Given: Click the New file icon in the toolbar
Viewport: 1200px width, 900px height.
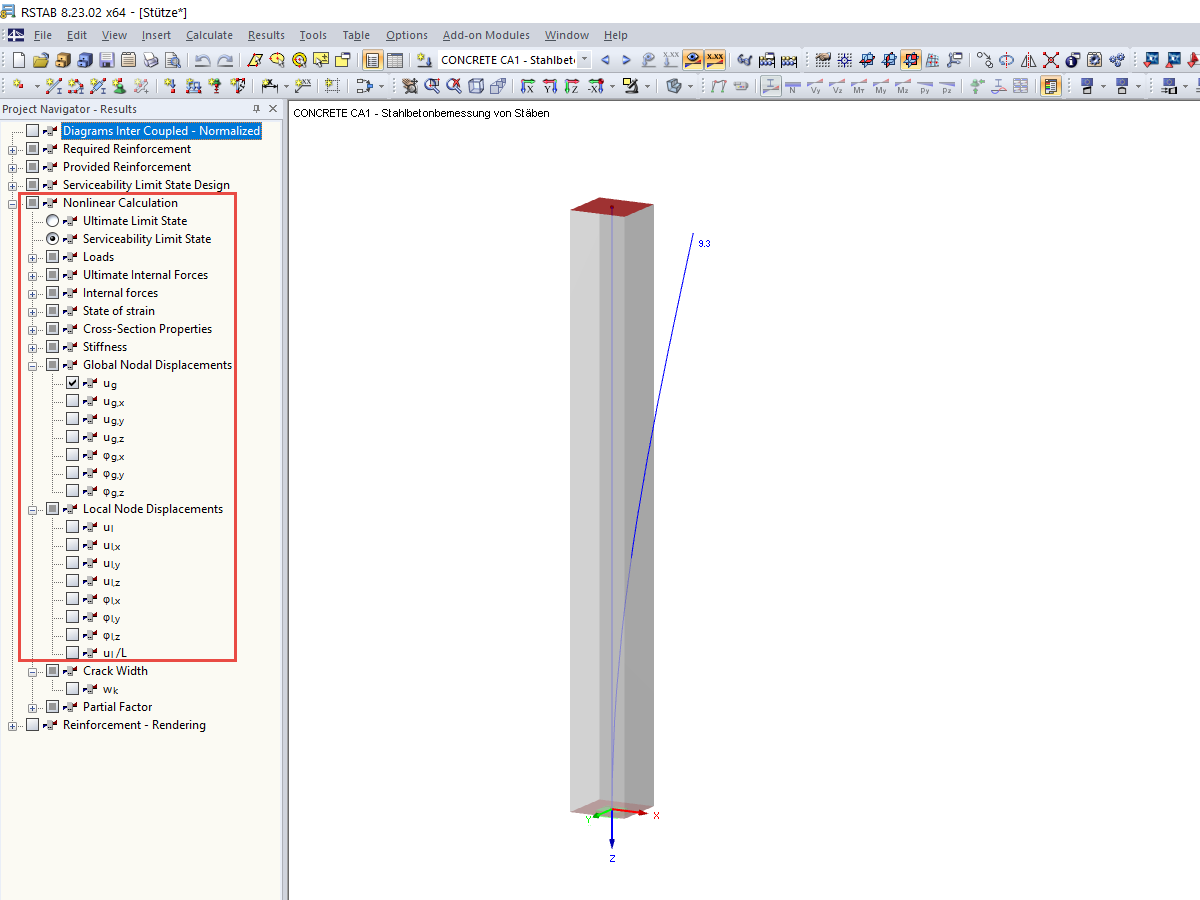Looking at the screenshot, I should [x=19, y=60].
